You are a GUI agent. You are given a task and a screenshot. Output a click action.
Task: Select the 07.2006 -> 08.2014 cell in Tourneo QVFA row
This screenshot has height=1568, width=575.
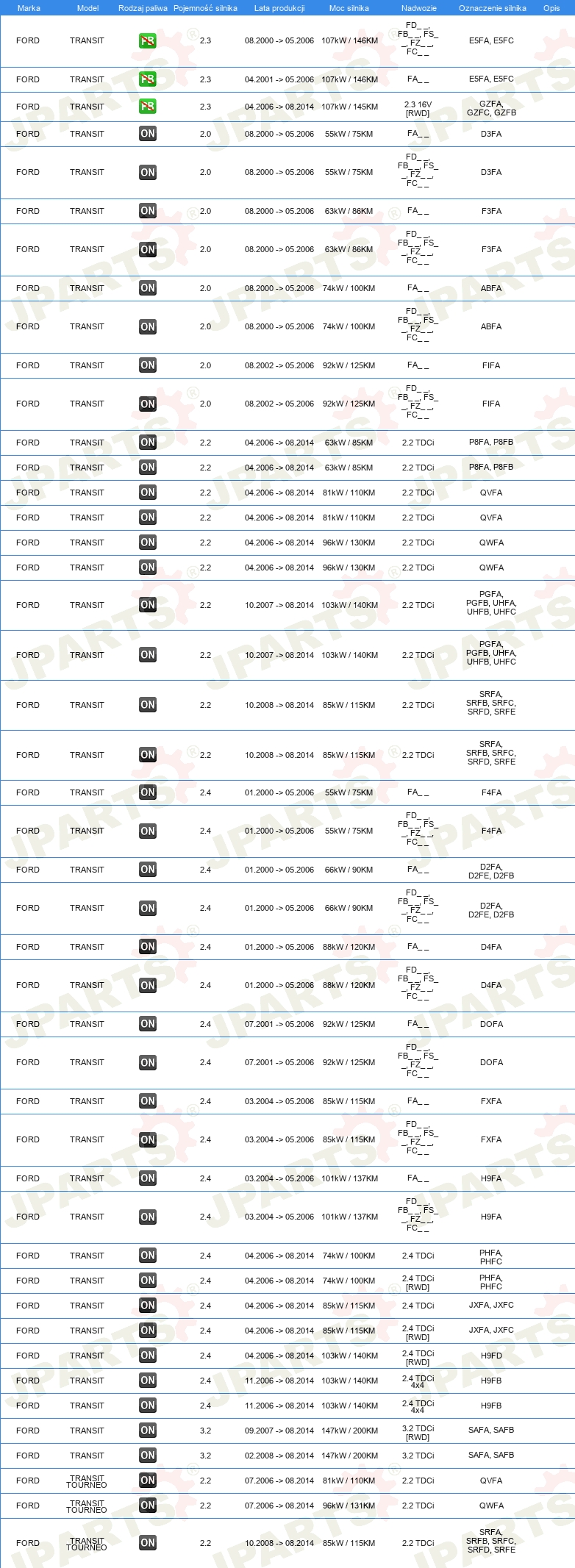279,1481
